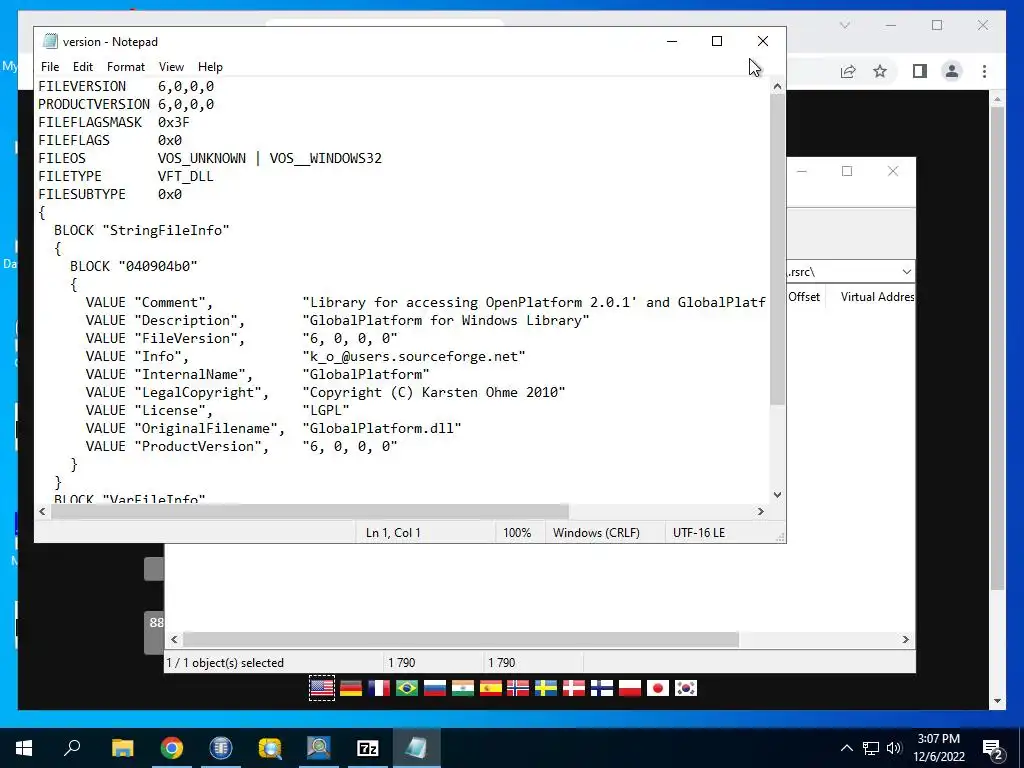1024x768 pixels.
Task: Click Notepad horizontal scrollbar right arrow
Action: (761, 511)
